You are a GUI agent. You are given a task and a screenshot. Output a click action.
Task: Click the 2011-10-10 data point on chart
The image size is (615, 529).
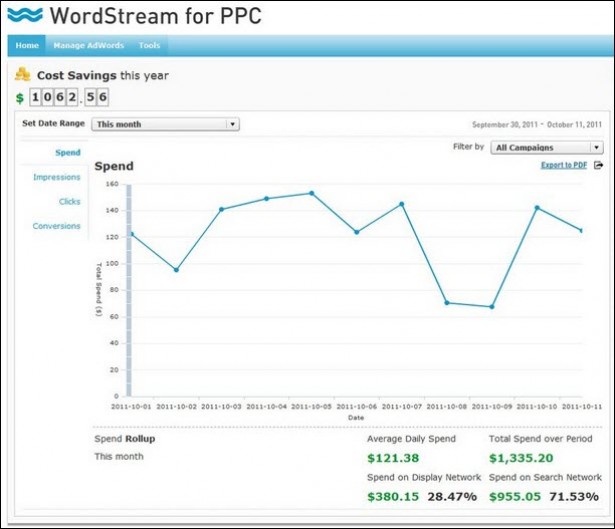pyautogui.click(x=537, y=208)
